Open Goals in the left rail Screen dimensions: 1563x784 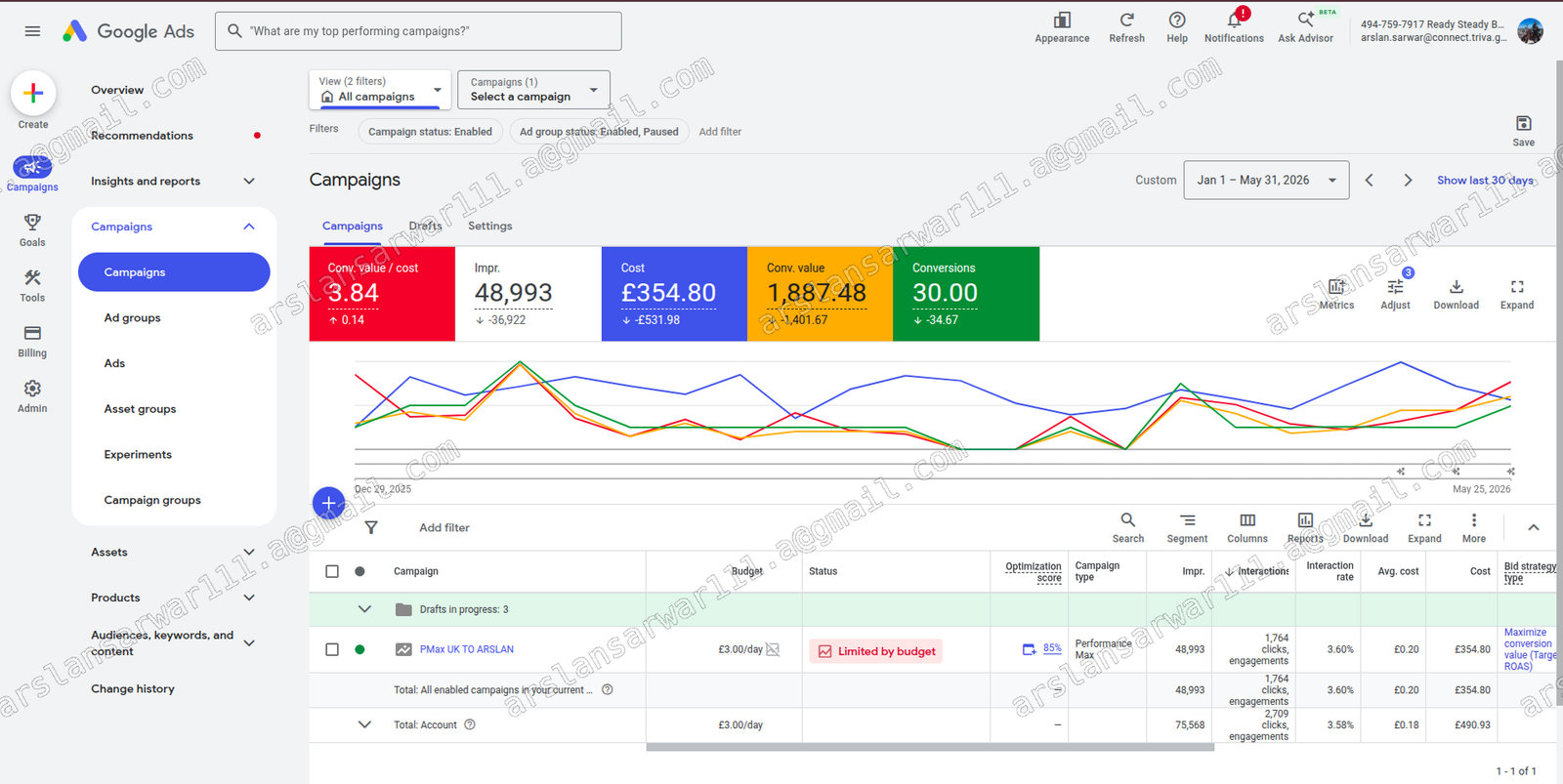pyautogui.click(x=32, y=230)
